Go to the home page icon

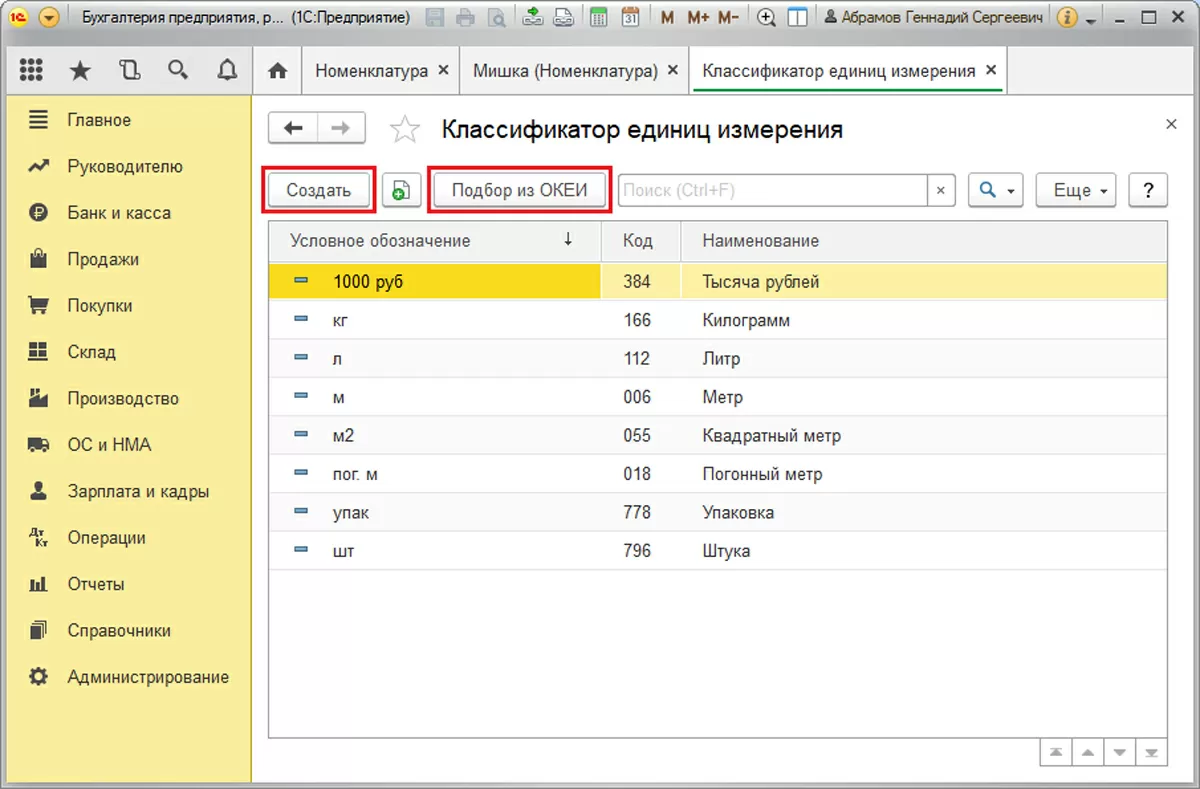pyautogui.click(x=278, y=71)
